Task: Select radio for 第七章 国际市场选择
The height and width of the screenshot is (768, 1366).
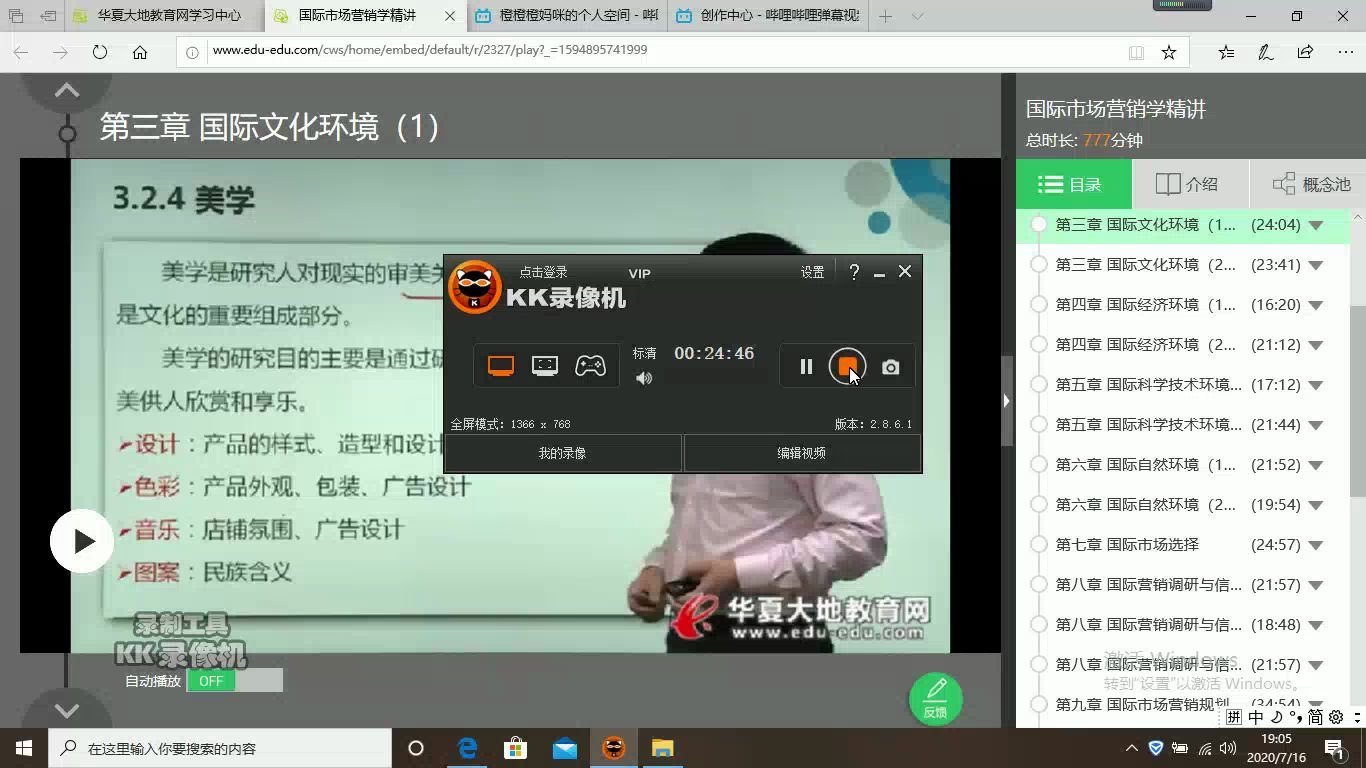Action: [1039, 544]
